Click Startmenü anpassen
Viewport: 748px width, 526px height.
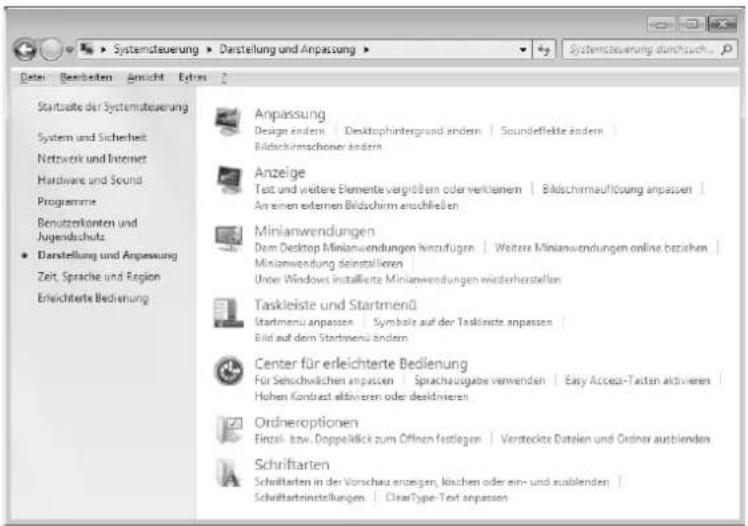coord(304,322)
